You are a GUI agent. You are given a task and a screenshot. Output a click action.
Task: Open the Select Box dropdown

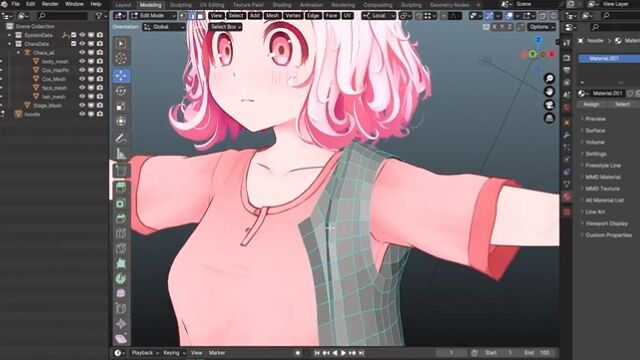pos(226,27)
